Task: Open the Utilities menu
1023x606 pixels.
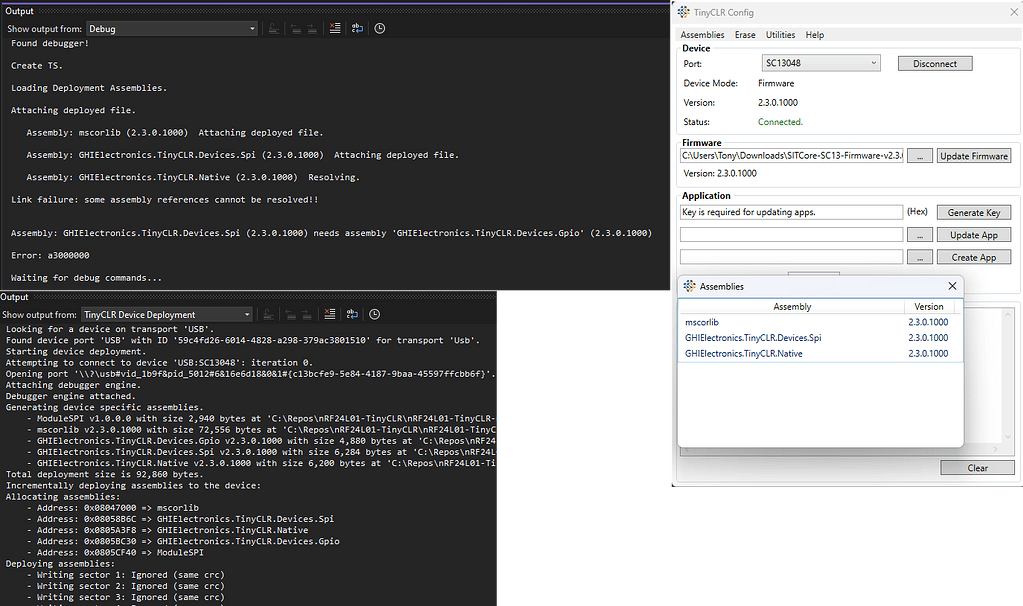Action: tap(780, 34)
